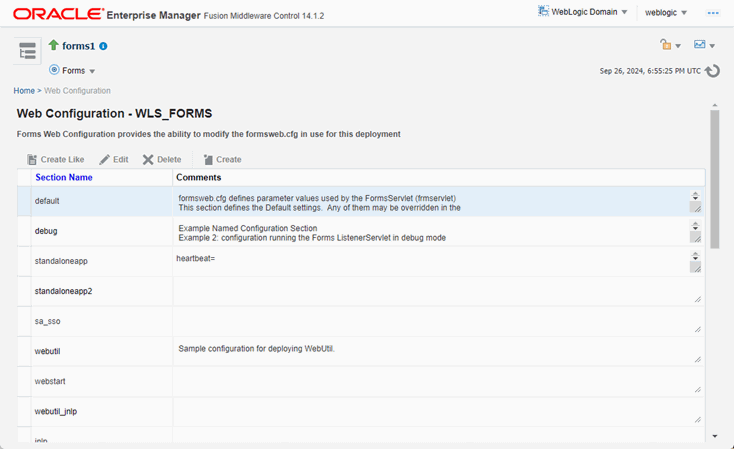Refresh the page with the circular arrow
Screen dimensions: 734x450
pyautogui.click(x=712, y=71)
